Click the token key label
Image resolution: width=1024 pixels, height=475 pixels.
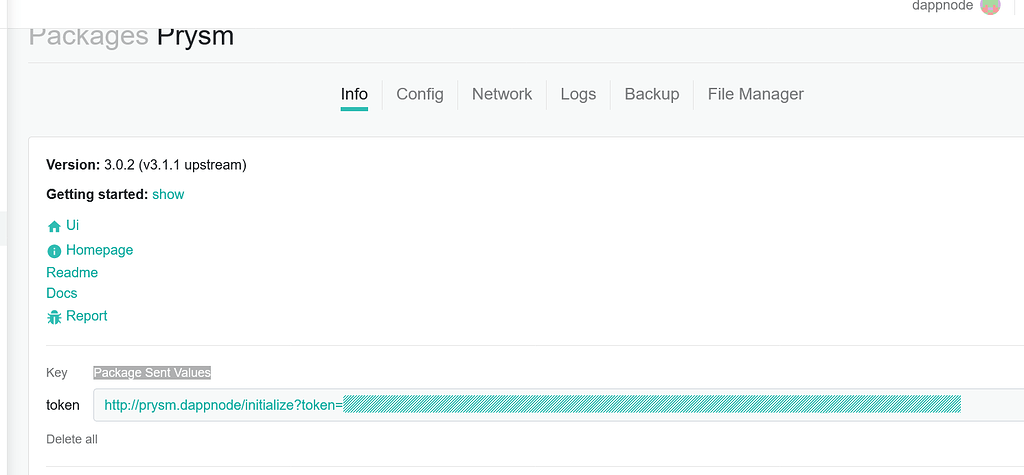(63, 405)
